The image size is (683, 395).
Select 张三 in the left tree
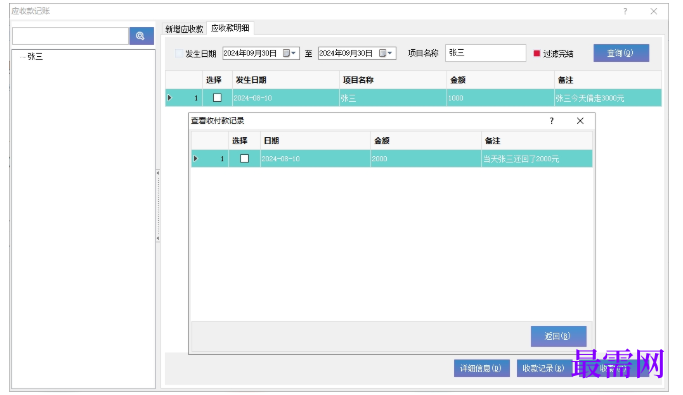[x=35, y=57]
